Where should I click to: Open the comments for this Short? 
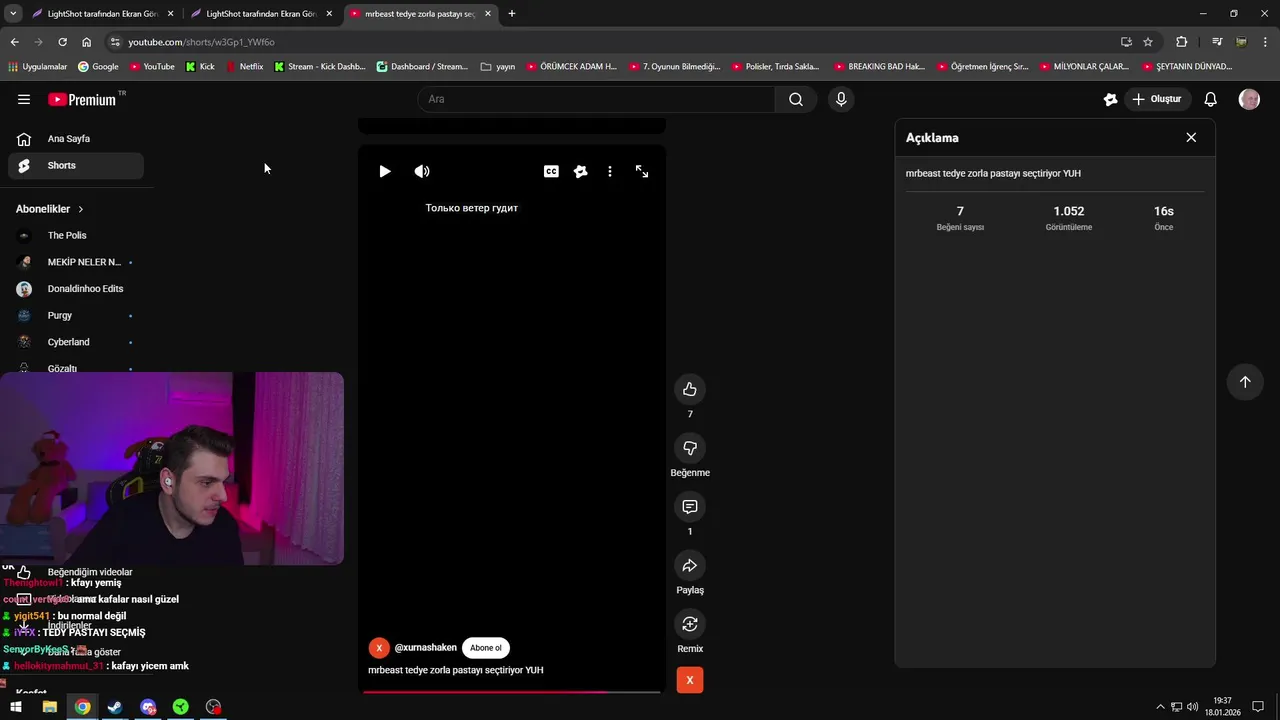pyautogui.click(x=690, y=507)
